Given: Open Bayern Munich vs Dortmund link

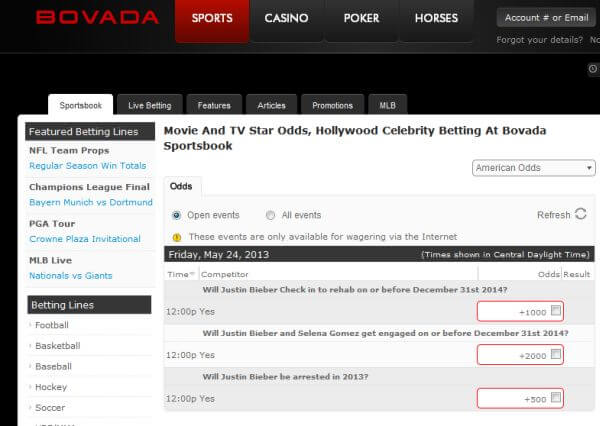Looking at the screenshot, I should coord(91,202).
